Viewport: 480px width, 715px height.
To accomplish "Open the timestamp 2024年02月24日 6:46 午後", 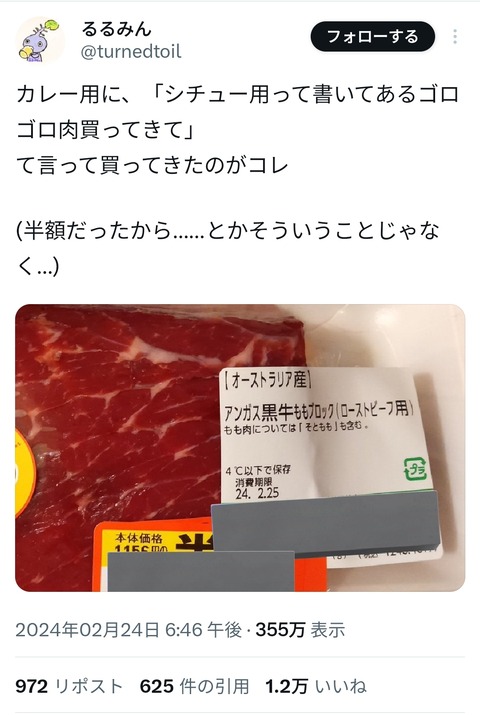I will [128, 630].
